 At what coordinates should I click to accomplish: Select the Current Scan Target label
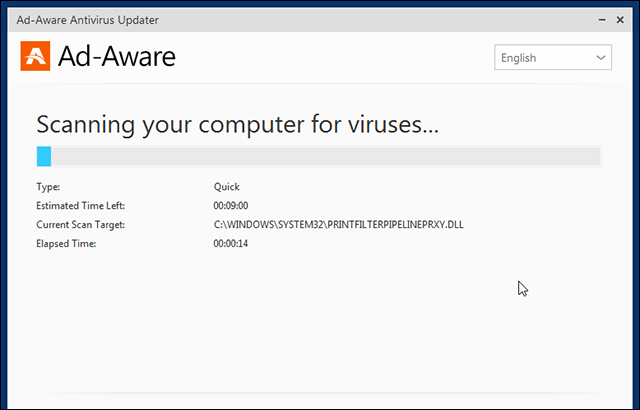(80, 225)
